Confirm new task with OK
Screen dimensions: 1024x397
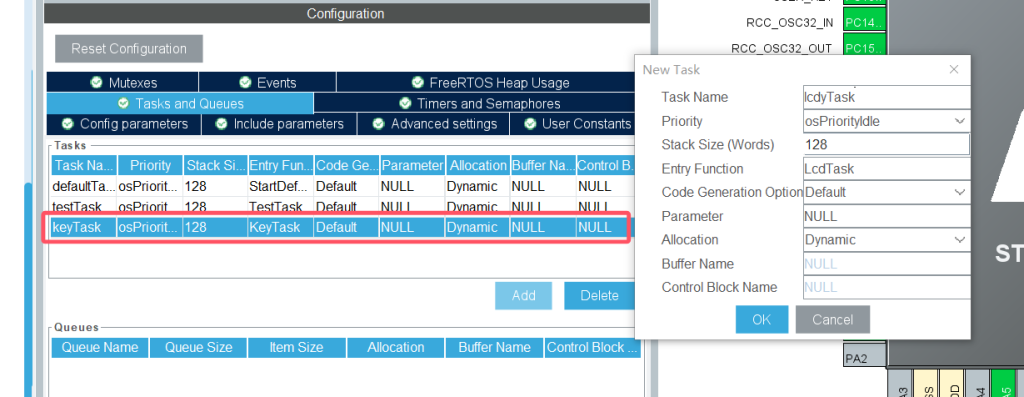click(761, 319)
